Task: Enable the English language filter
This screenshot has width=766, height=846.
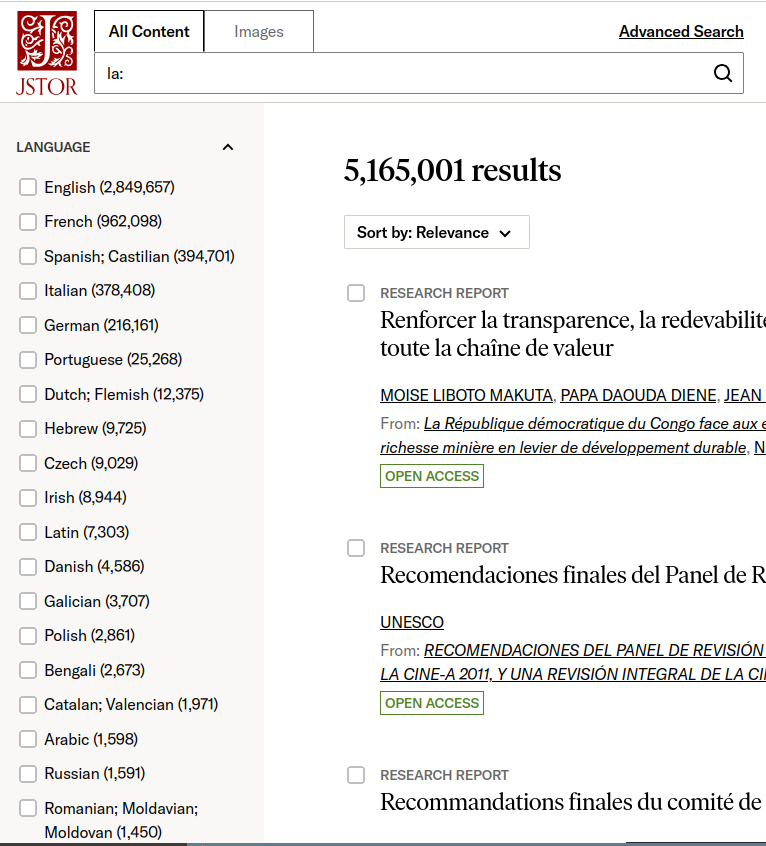Action: tap(27, 187)
